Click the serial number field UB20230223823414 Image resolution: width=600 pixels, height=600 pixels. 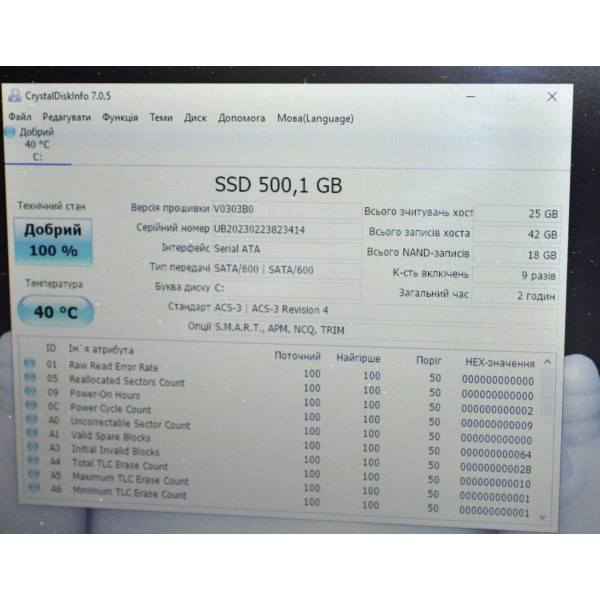[287, 230]
